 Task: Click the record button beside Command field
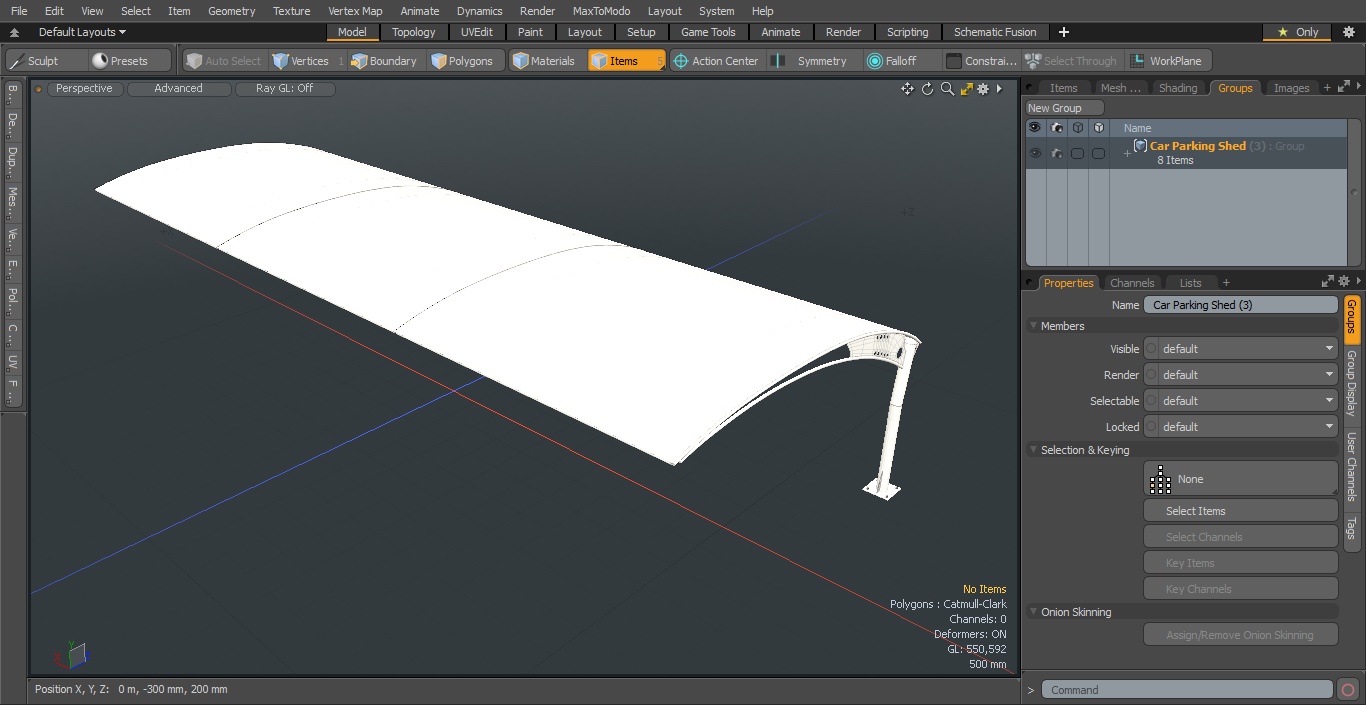(x=1347, y=690)
